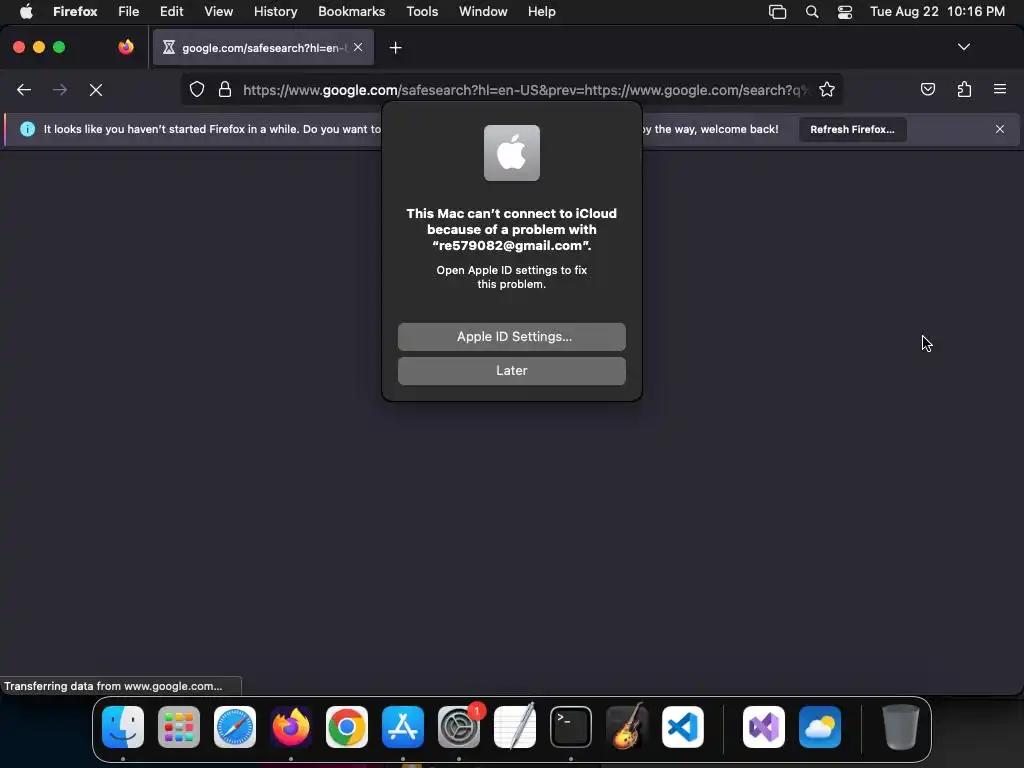Open the View menu
The width and height of the screenshot is (1024, 768).
click(x=218, y=12)
